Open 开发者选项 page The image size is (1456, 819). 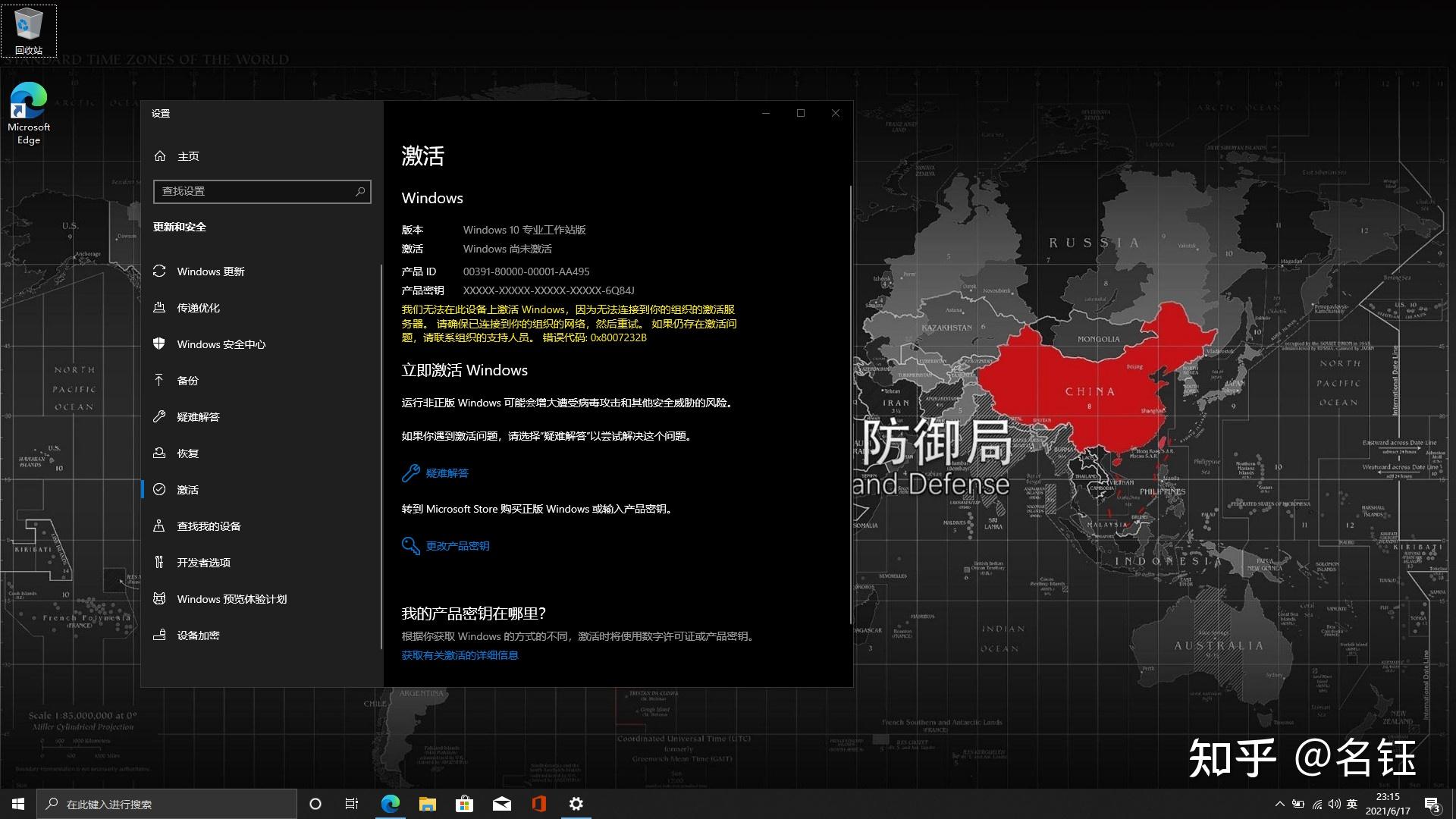point(203,563)
